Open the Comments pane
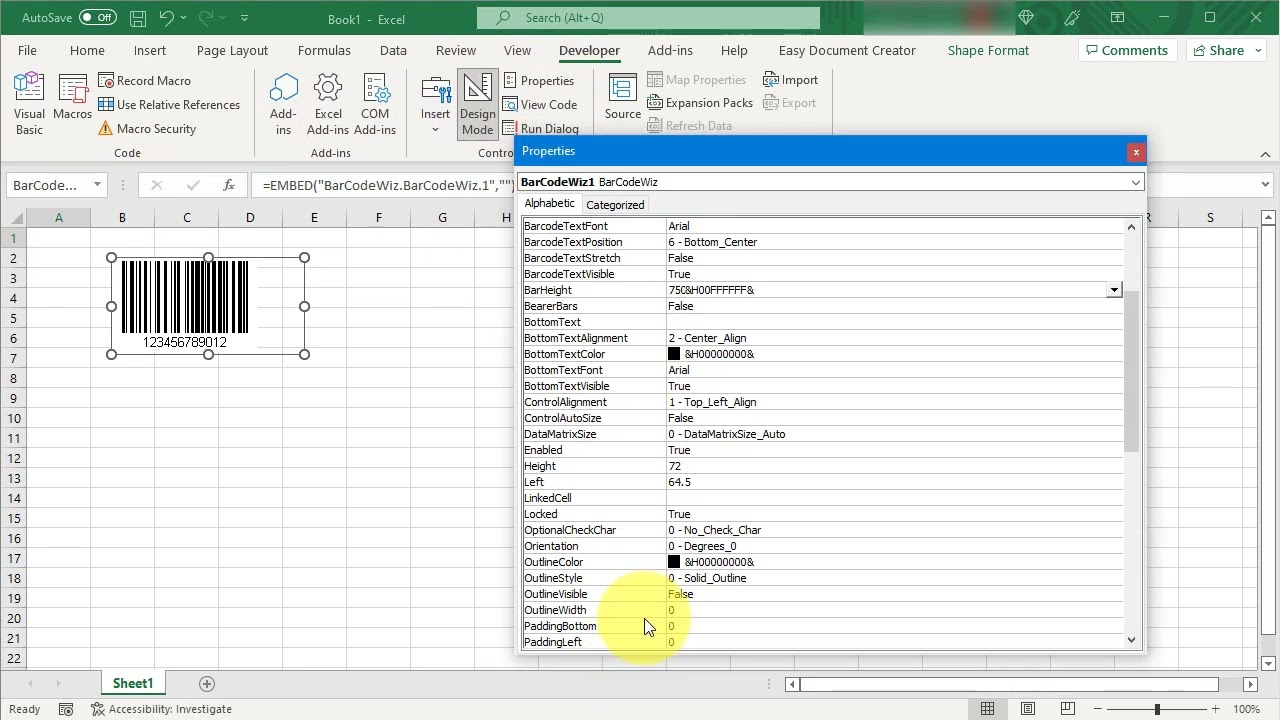This screenshot has width=1280, height=720. point(1125,50)
